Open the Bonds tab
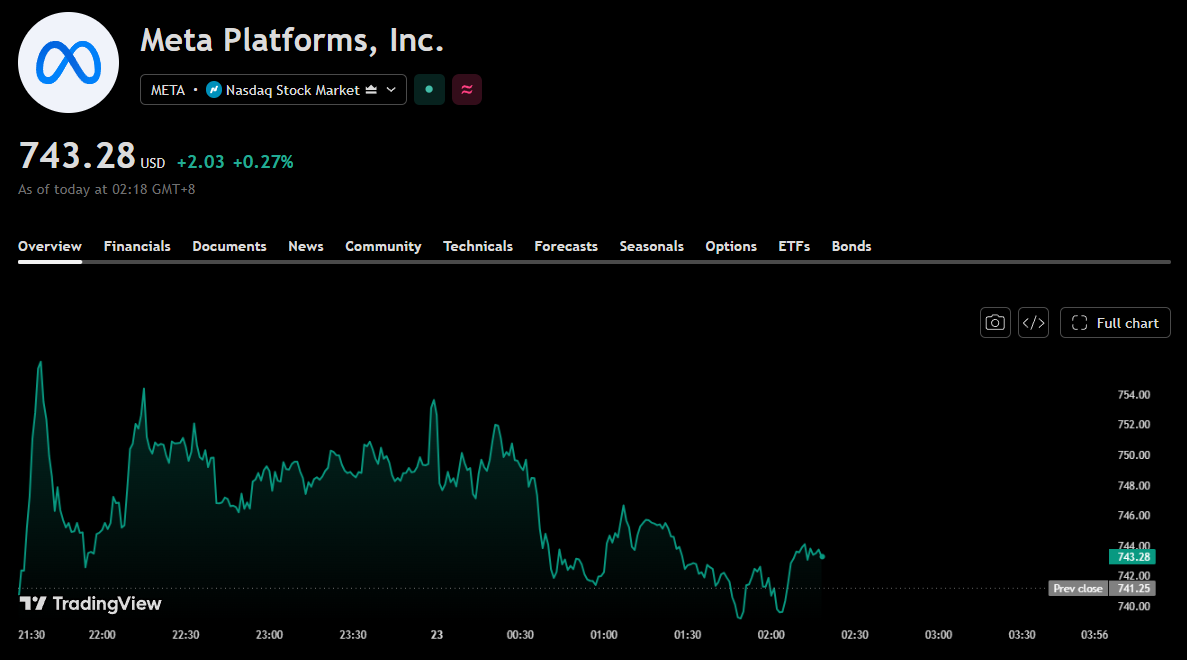The height and width of the screenshot is (660, 1187). click(852, 246)
